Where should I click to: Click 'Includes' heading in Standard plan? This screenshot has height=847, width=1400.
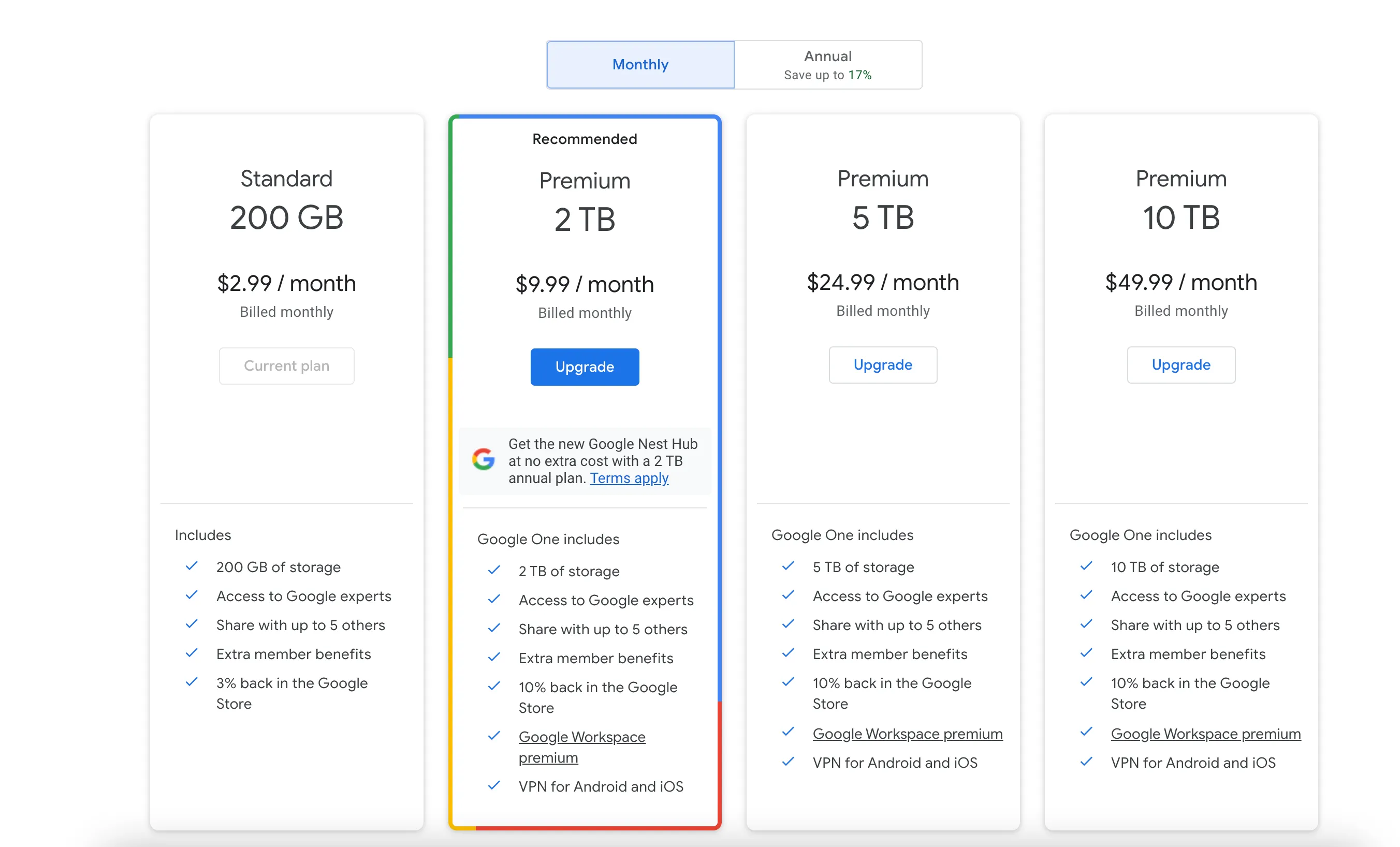203,535
